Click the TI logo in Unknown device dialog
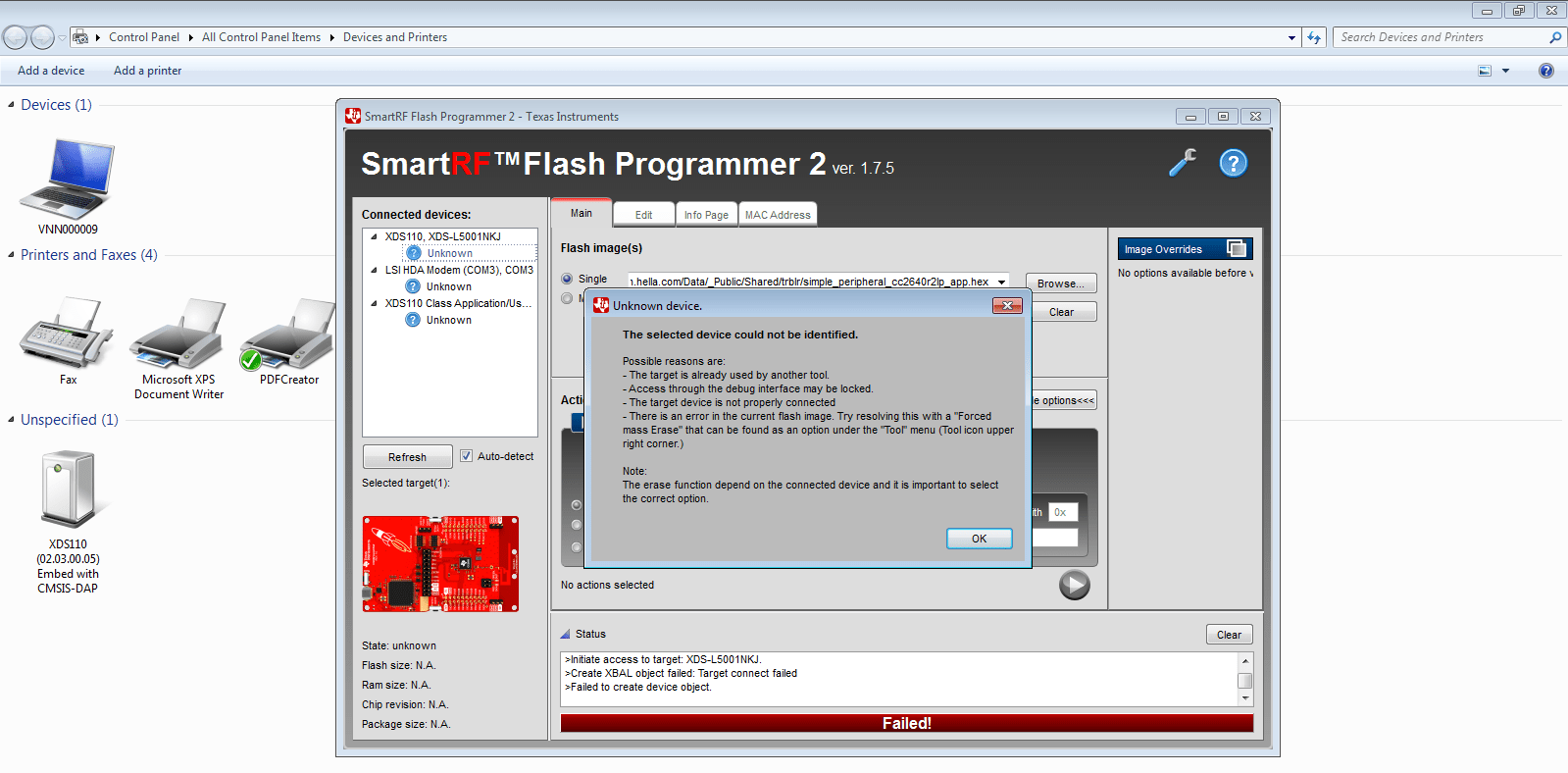The width and height of the screenshot is (1568, 773). coord(601,306)
